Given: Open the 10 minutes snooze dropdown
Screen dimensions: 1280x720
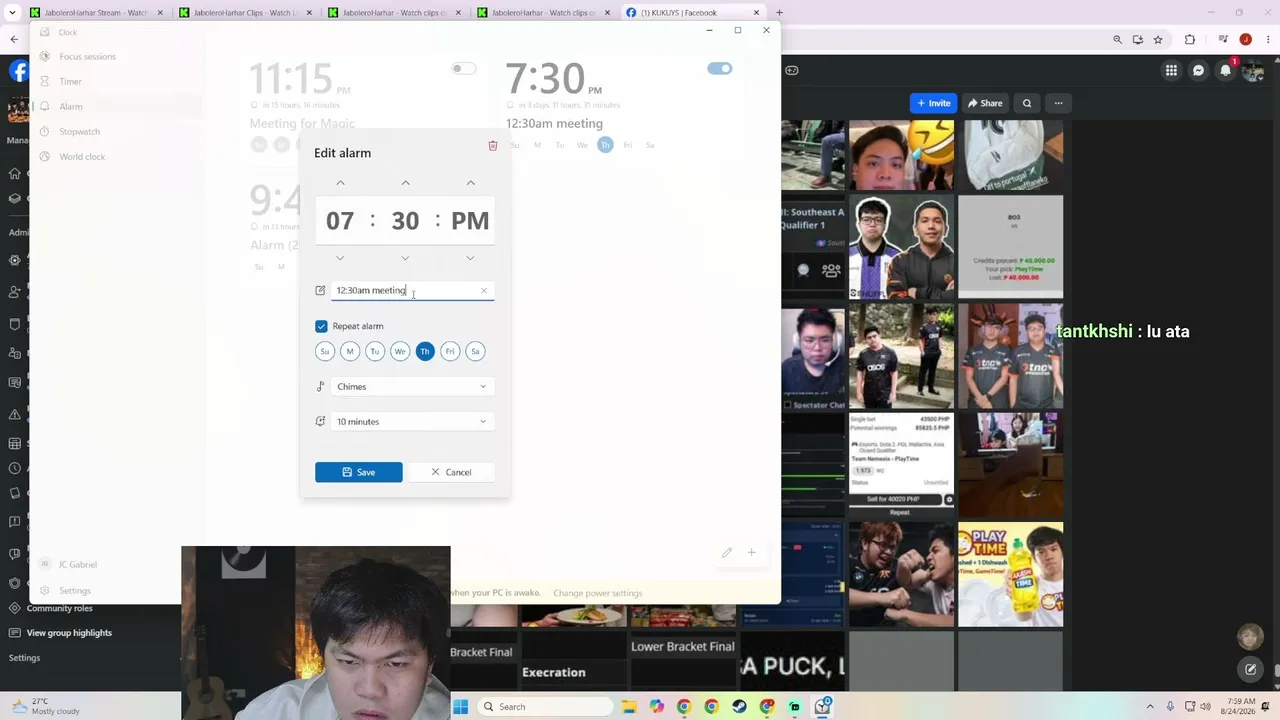Looking at the screenshot, I should [x=412, y=422].
